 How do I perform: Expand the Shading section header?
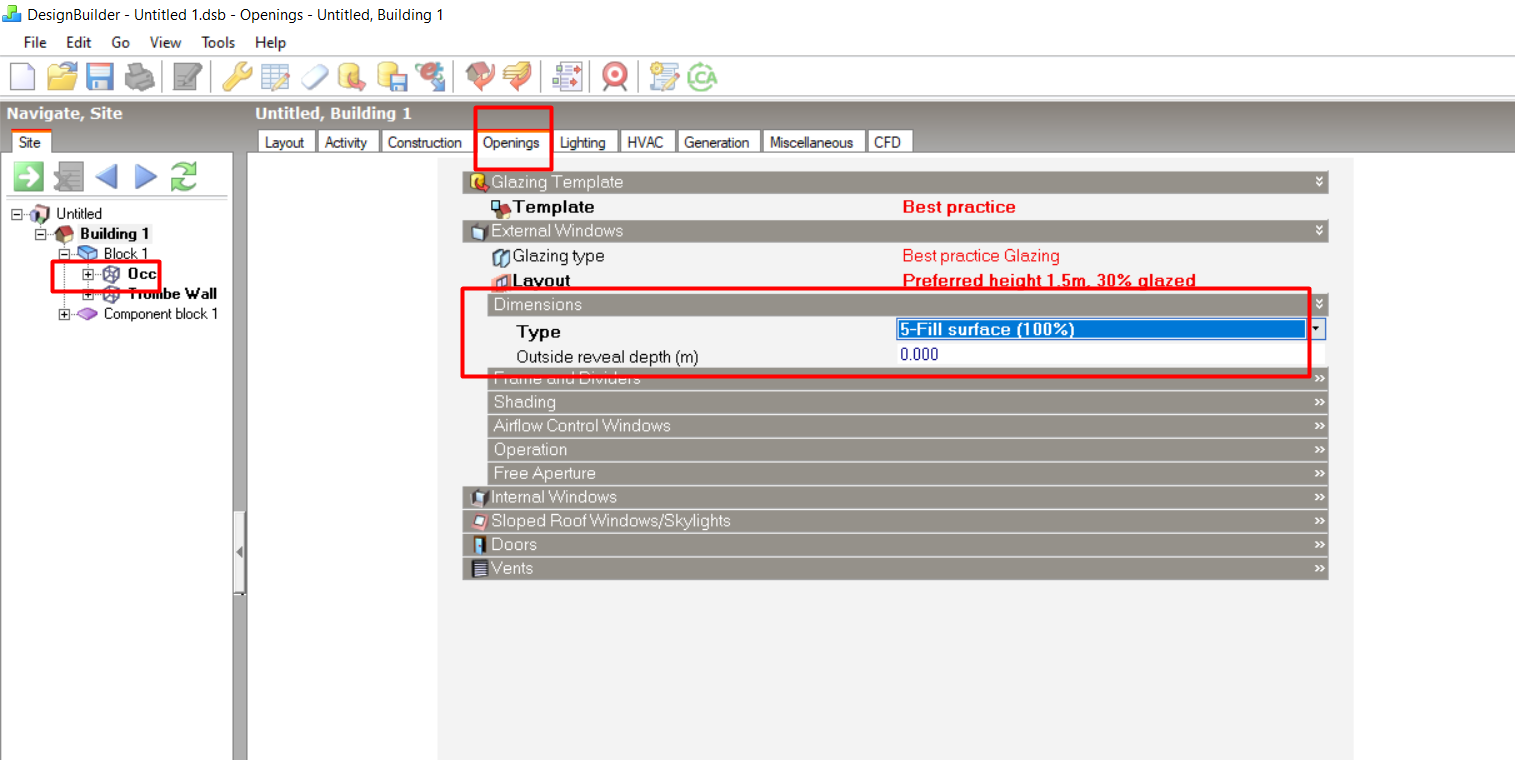coord(908,402)
